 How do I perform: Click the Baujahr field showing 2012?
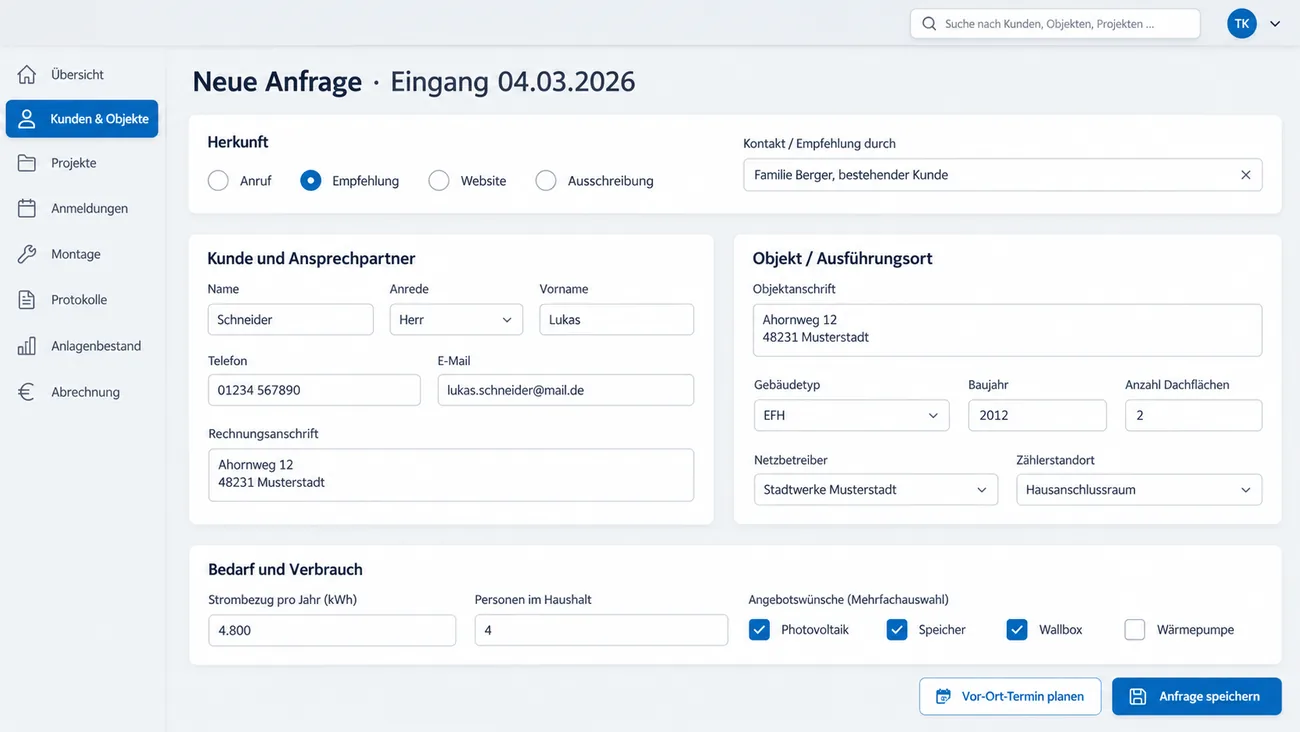coord(1037,416)
